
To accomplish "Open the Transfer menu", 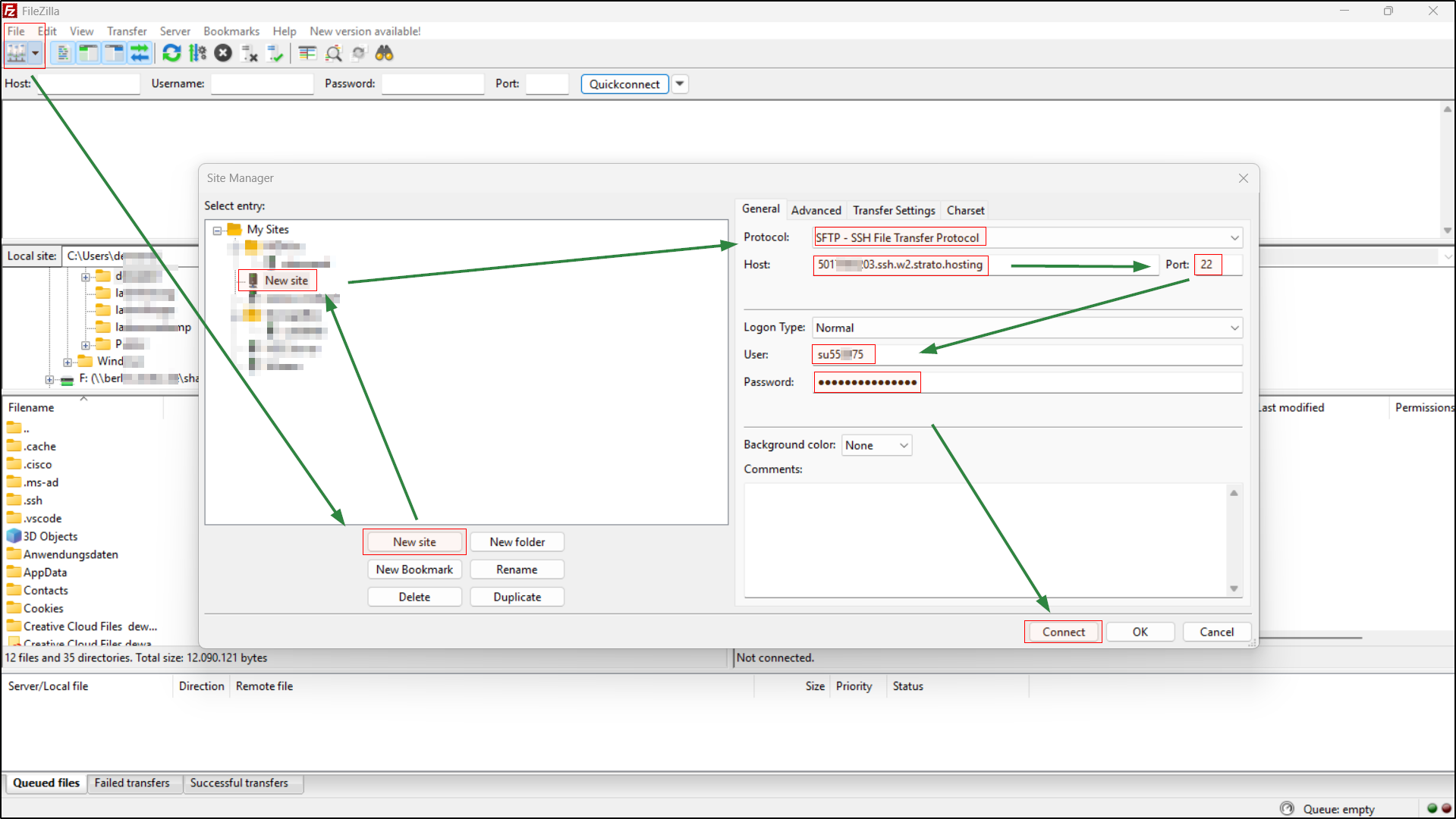I will coord(126,31).
